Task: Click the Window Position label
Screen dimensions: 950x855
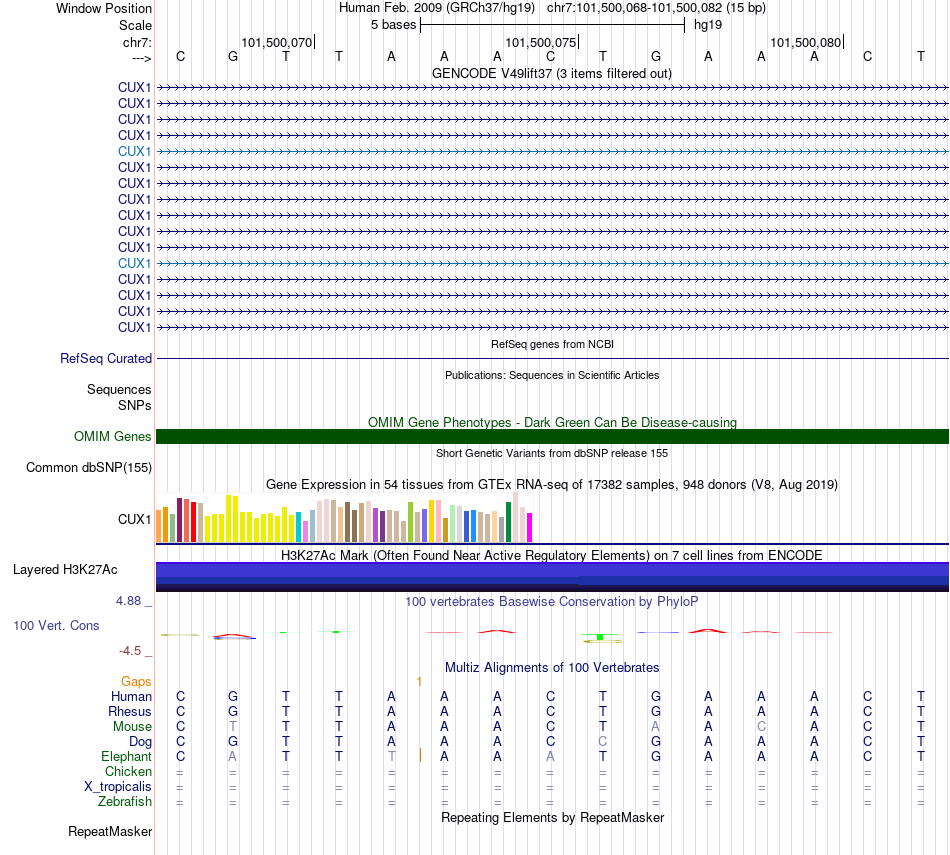Action: tap(104, 8)
